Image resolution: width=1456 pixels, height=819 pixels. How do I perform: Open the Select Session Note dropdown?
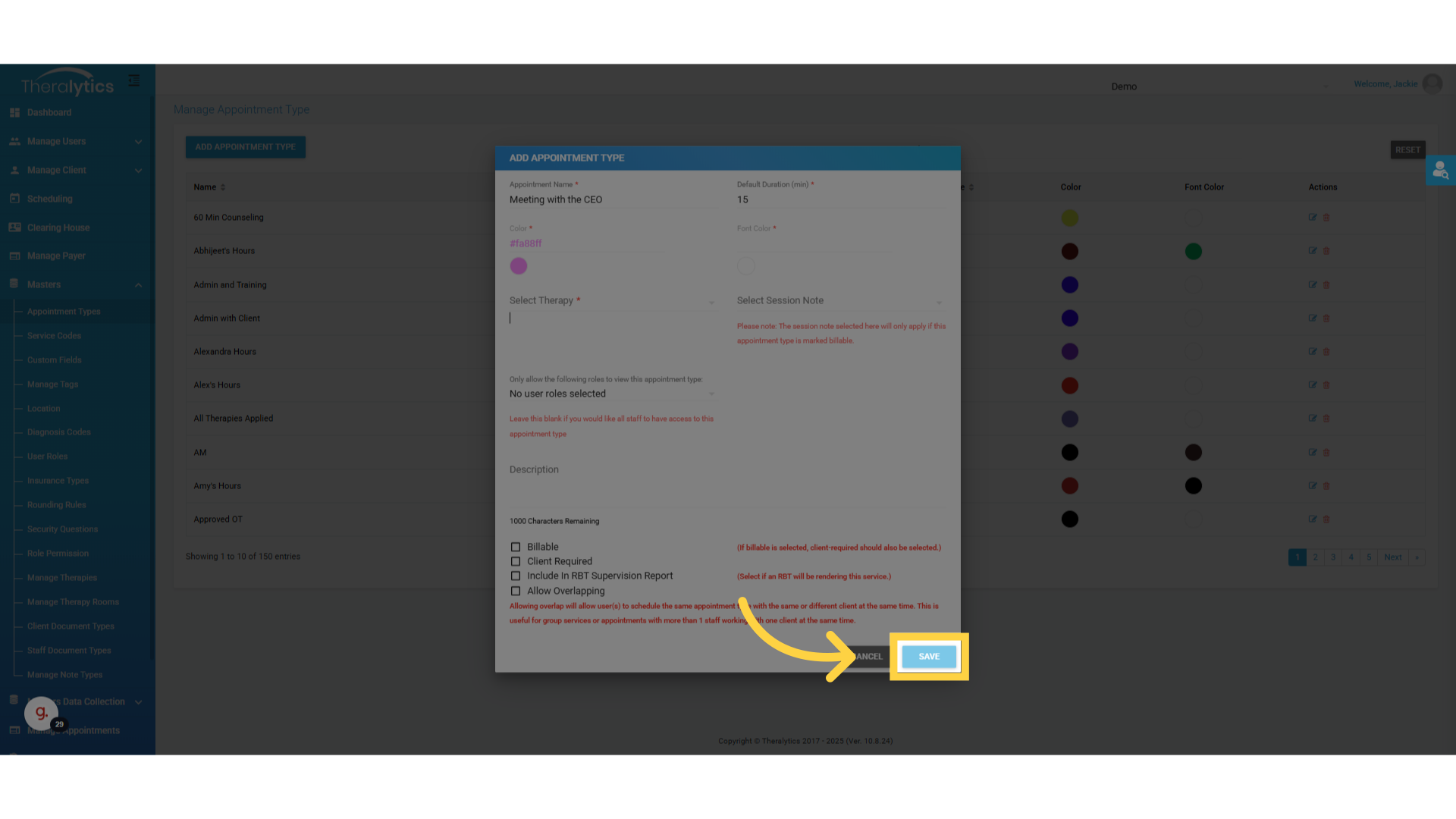click(839, 301)
